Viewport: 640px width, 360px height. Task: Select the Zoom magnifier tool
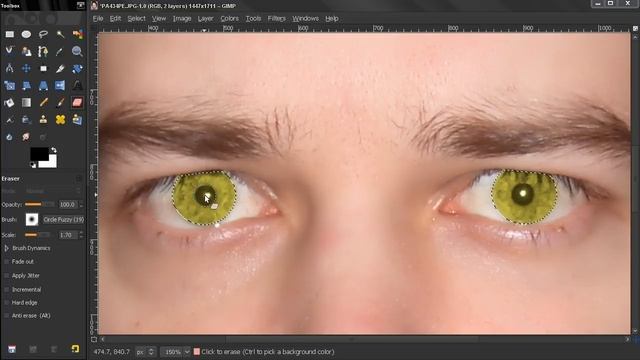[x=77, y=51]
